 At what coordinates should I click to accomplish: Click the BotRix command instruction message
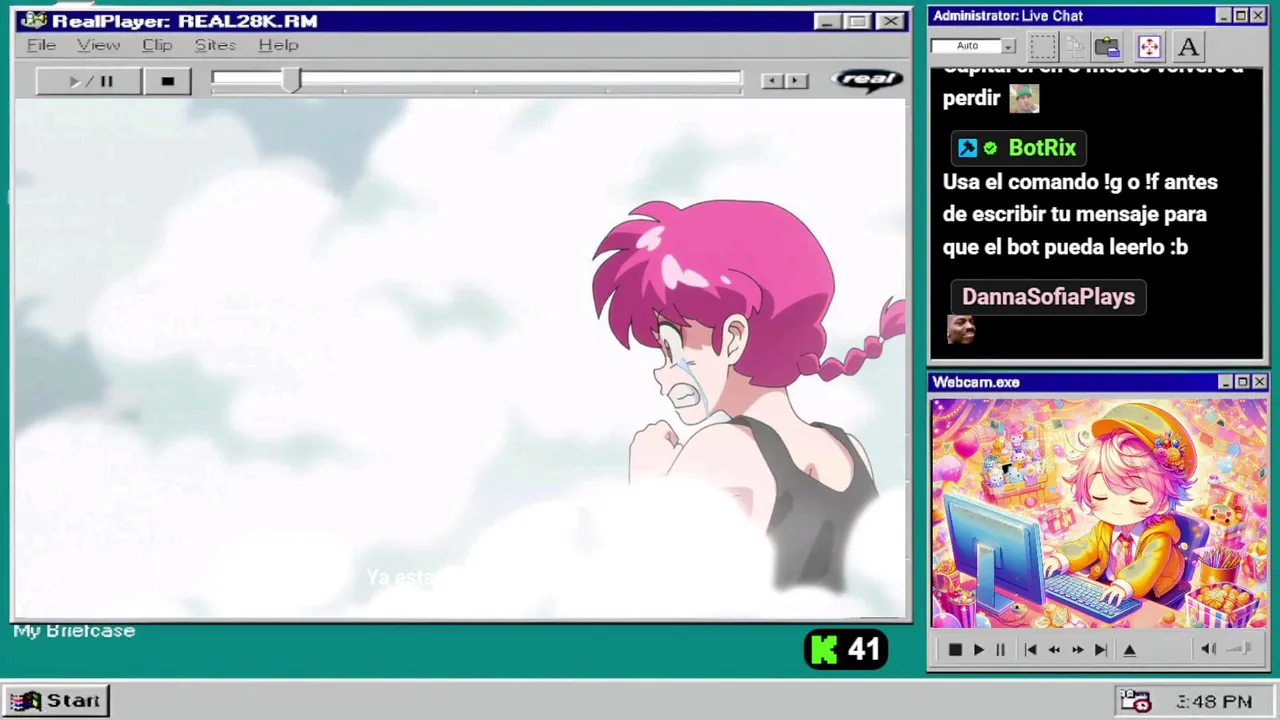(x=1080, y=214)
